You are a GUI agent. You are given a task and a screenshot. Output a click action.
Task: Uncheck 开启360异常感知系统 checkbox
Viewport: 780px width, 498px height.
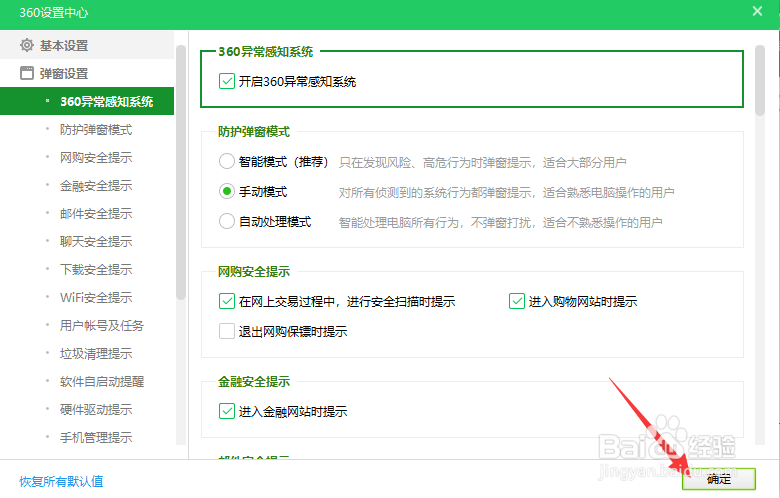point(227,81)
